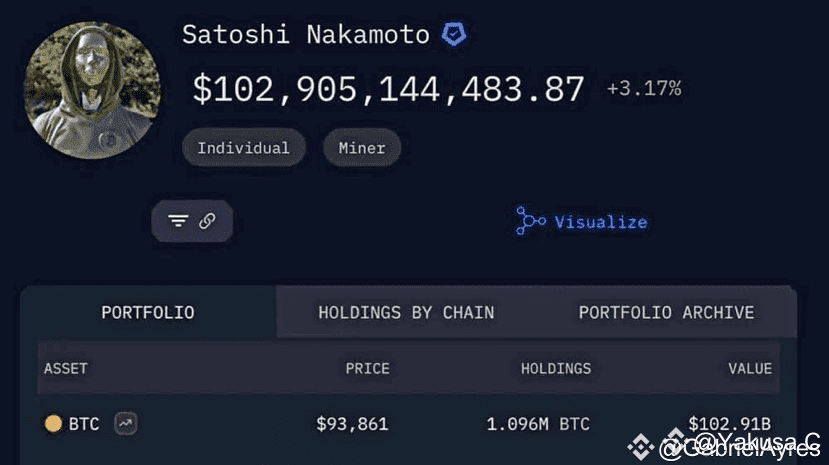829x465 pixels.
Task: Sort by the Asset column header
Action: click(66, 368)
